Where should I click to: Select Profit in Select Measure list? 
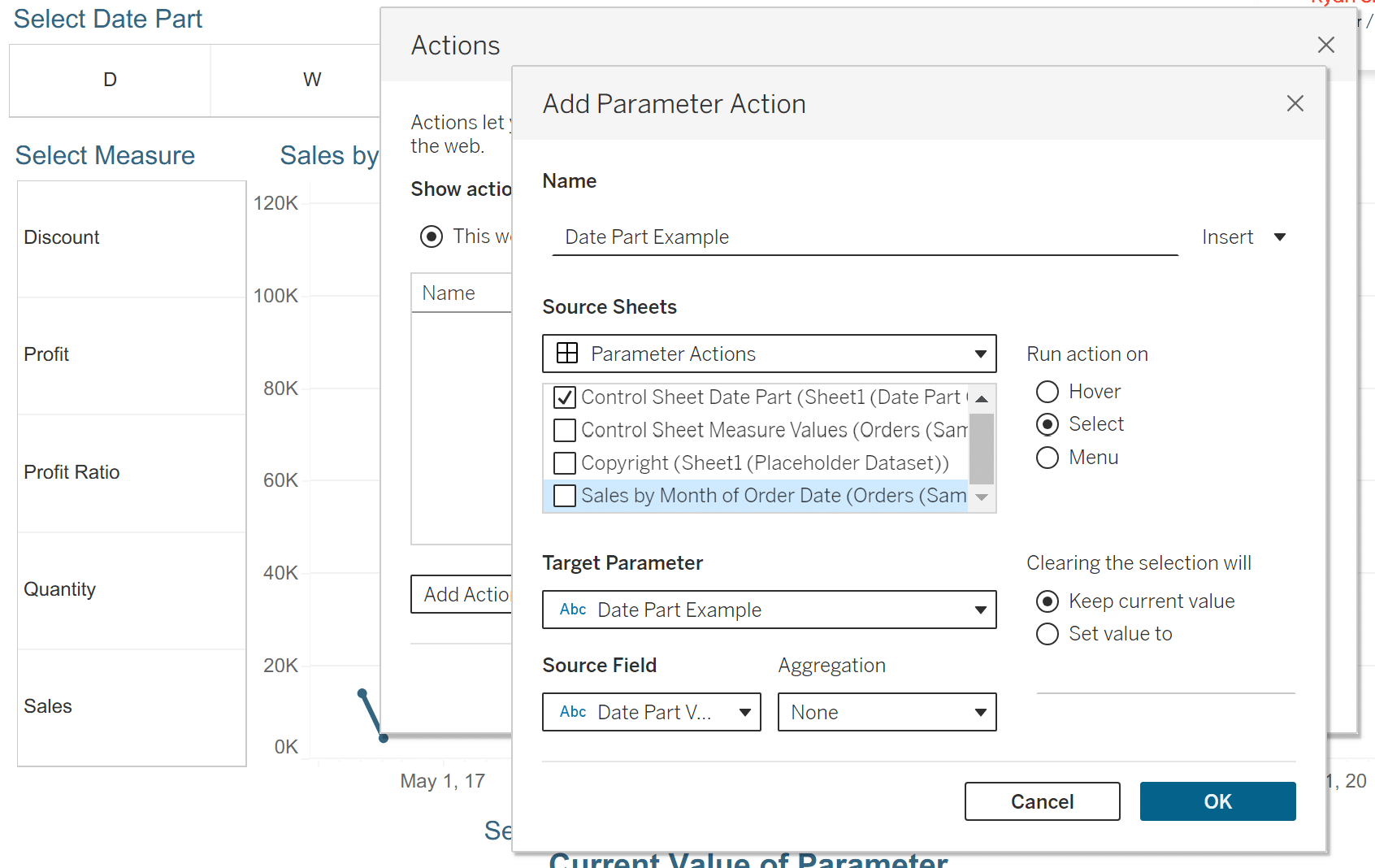pos(132,355)
